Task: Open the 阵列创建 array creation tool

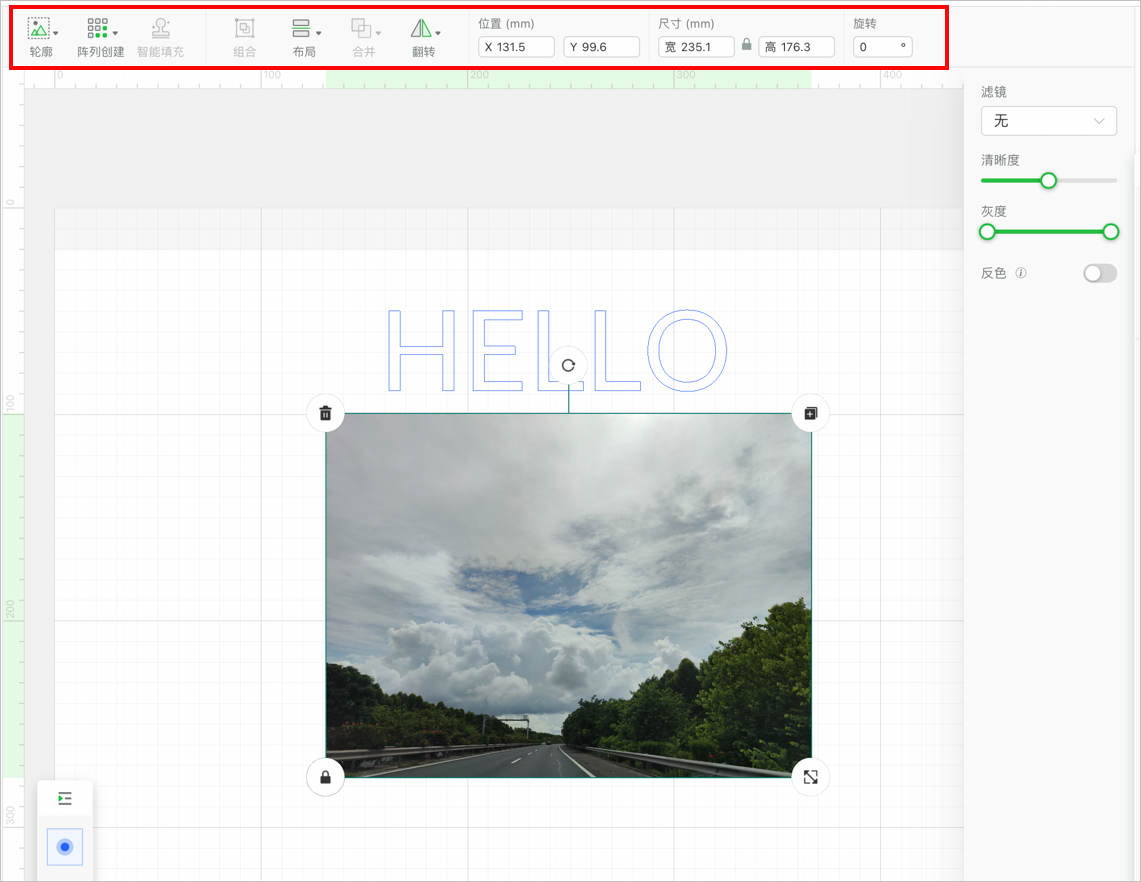Action: pos(100,37)
